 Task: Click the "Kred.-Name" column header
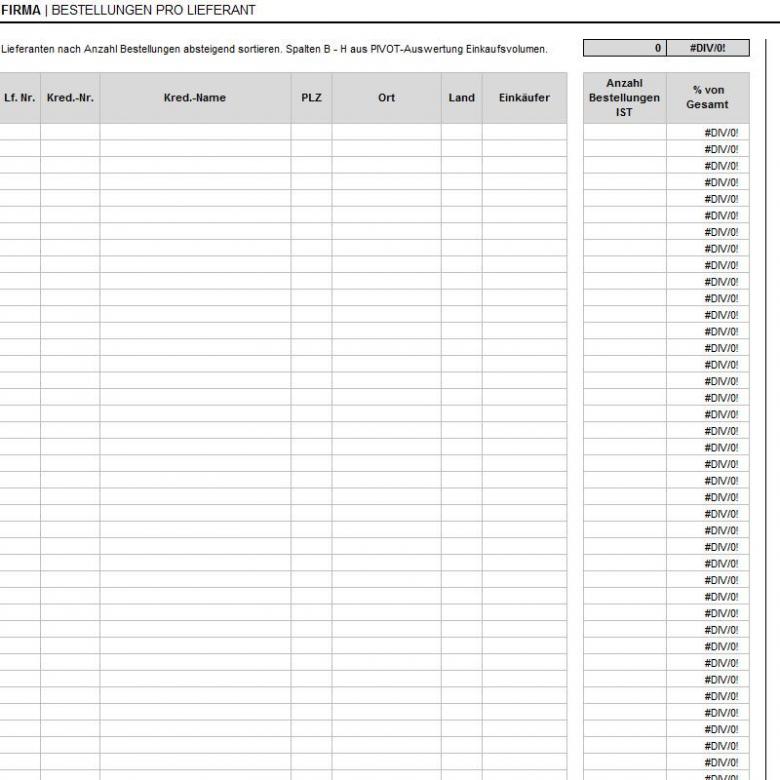(x=195, y=98)
